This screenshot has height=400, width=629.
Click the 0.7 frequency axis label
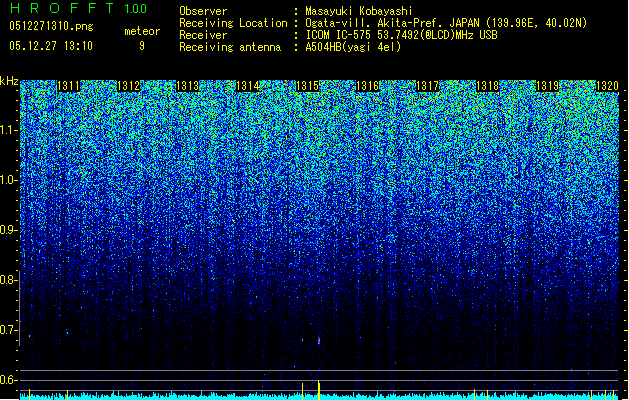(8, 330)
